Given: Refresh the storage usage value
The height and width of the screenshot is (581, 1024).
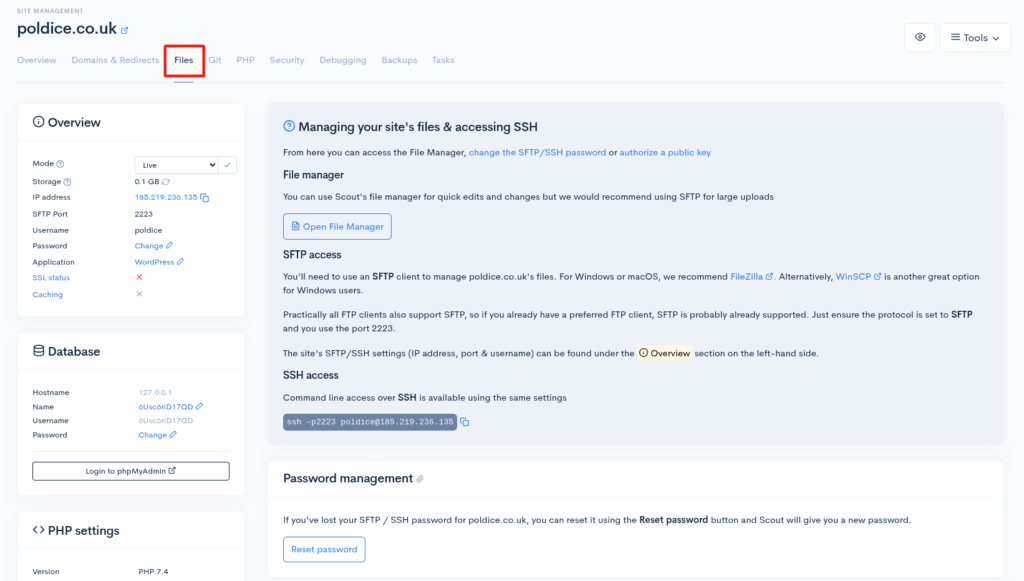Looking at the screenshot, I should pyautogui.click(x=166, y=182).
